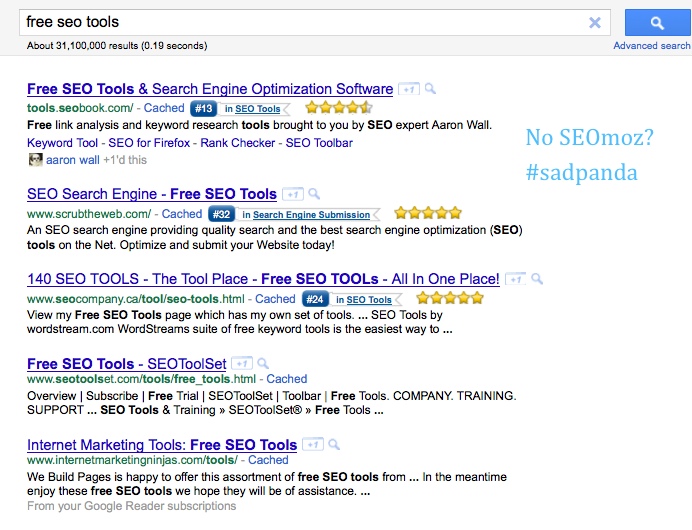Open the 'Search Engine Submission' category link
The width and height of the screenshot is (692, 530).
[x=311, y=214]
